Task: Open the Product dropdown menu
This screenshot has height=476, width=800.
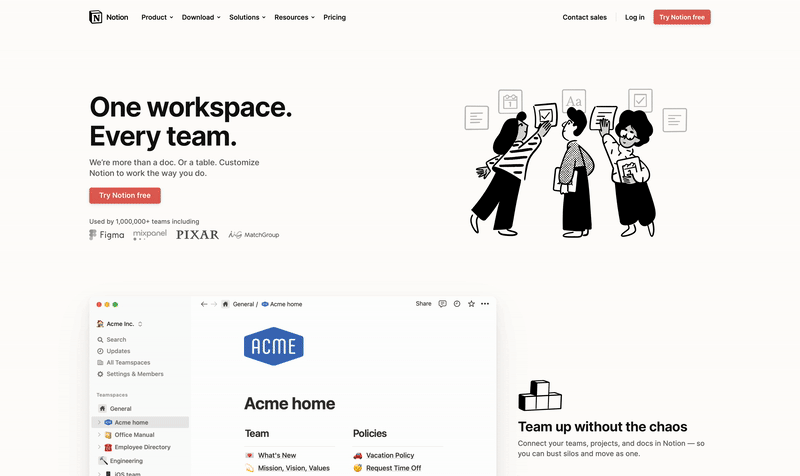Action: coord(157,17)
